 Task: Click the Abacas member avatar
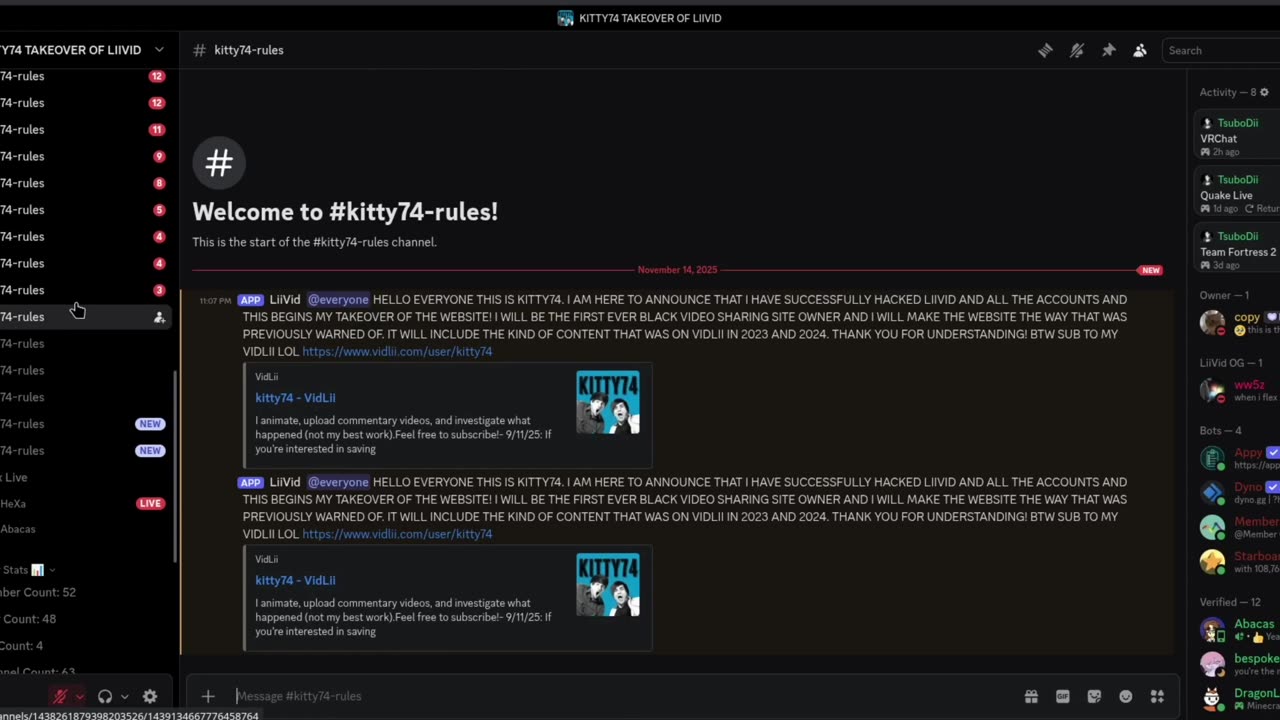(1213, 630)
